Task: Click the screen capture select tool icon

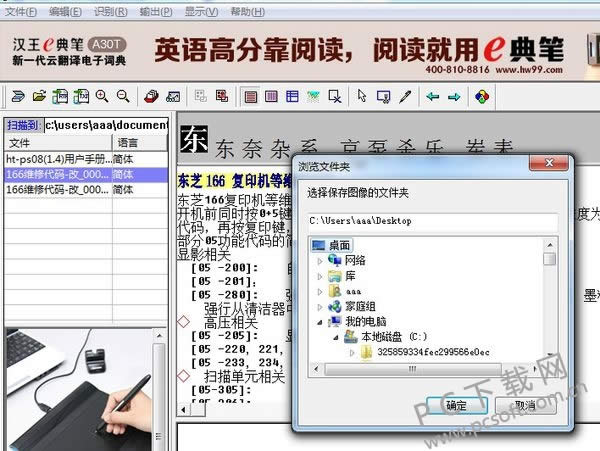Action: [x=383, y=97]
